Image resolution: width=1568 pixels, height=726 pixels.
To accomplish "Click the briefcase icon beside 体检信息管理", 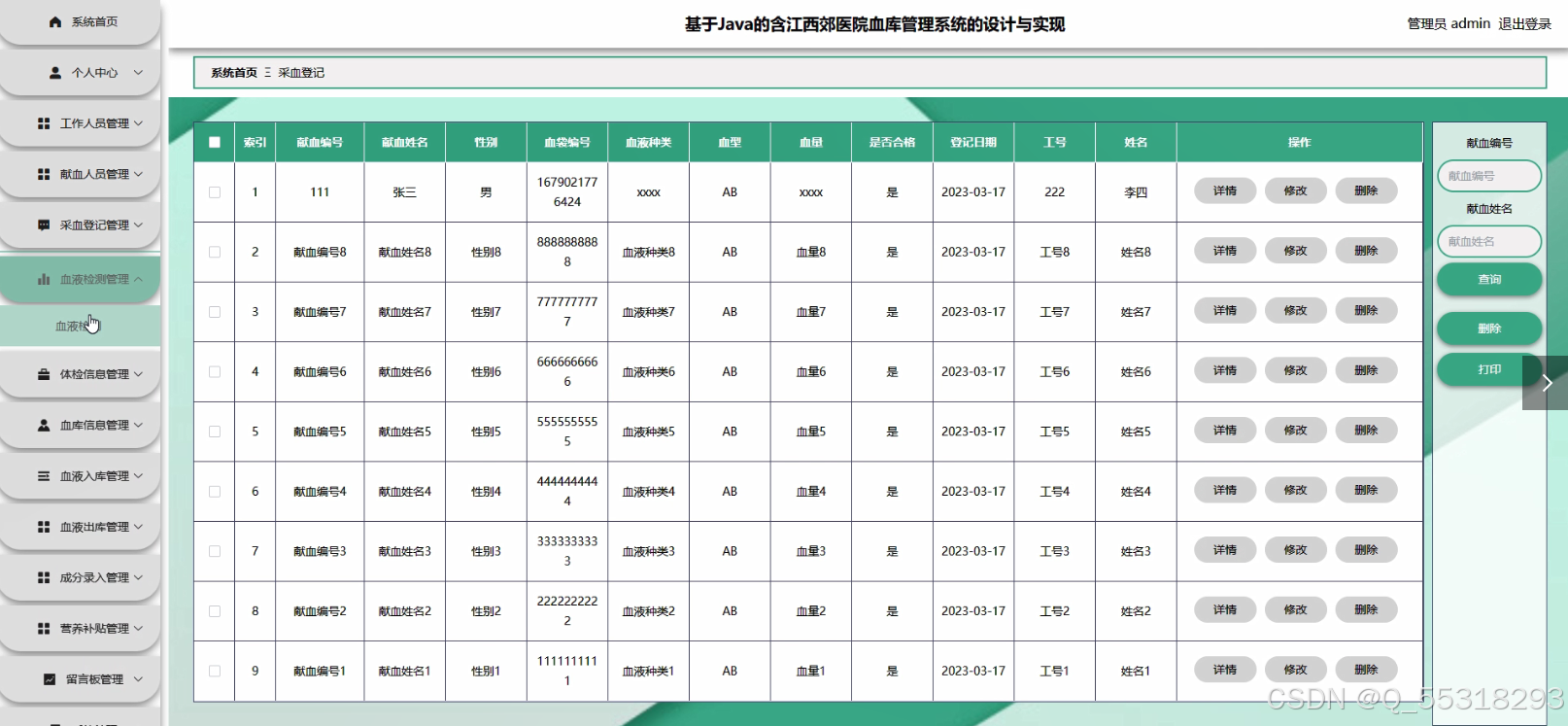I will click(44, 374).
